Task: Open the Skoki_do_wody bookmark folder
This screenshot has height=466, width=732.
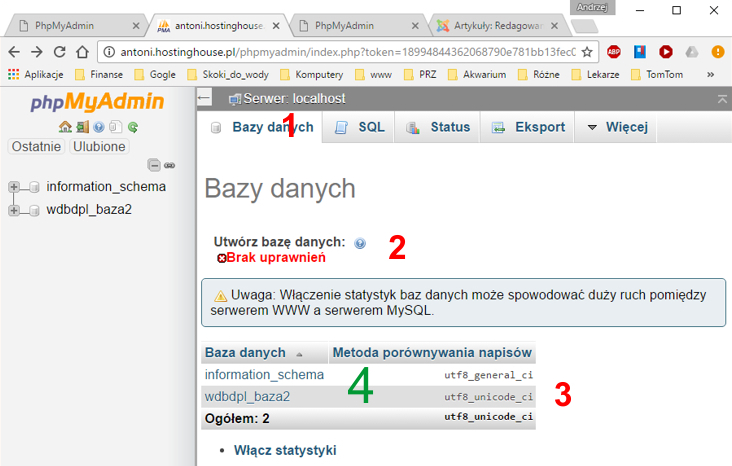Action: (x=228, y=74)
